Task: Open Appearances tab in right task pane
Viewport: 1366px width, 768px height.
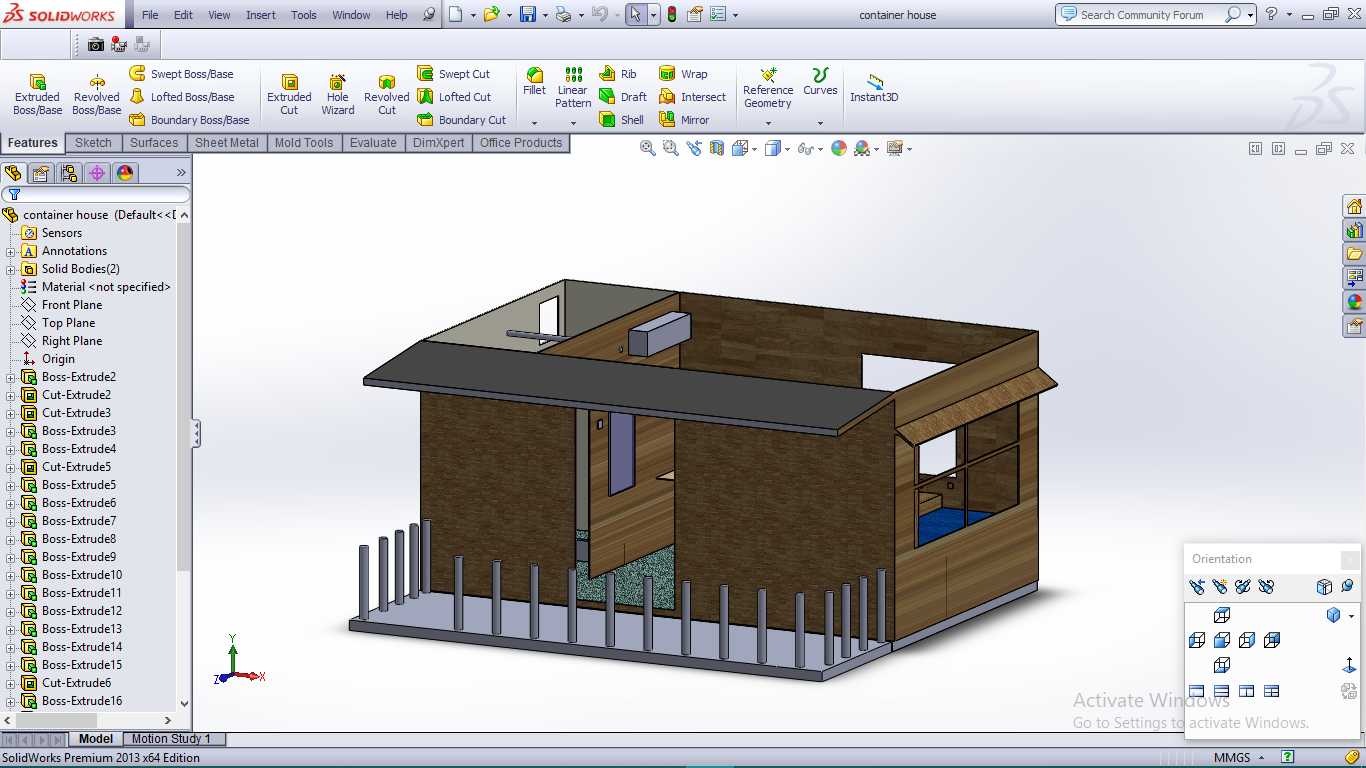Action: 1354,302
